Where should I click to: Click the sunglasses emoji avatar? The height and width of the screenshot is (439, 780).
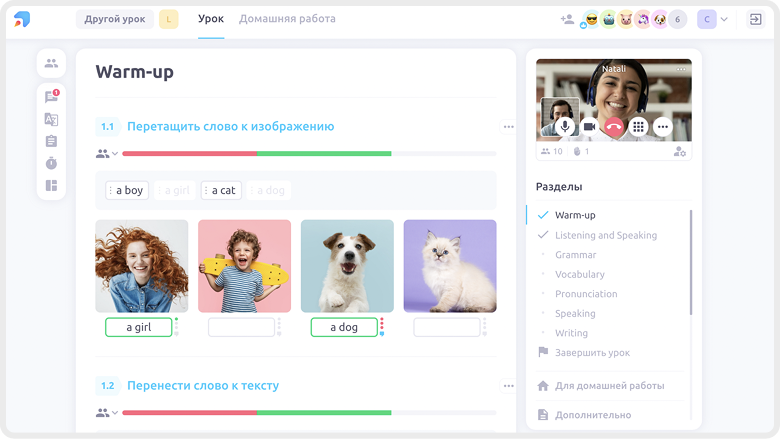(591, 19)
